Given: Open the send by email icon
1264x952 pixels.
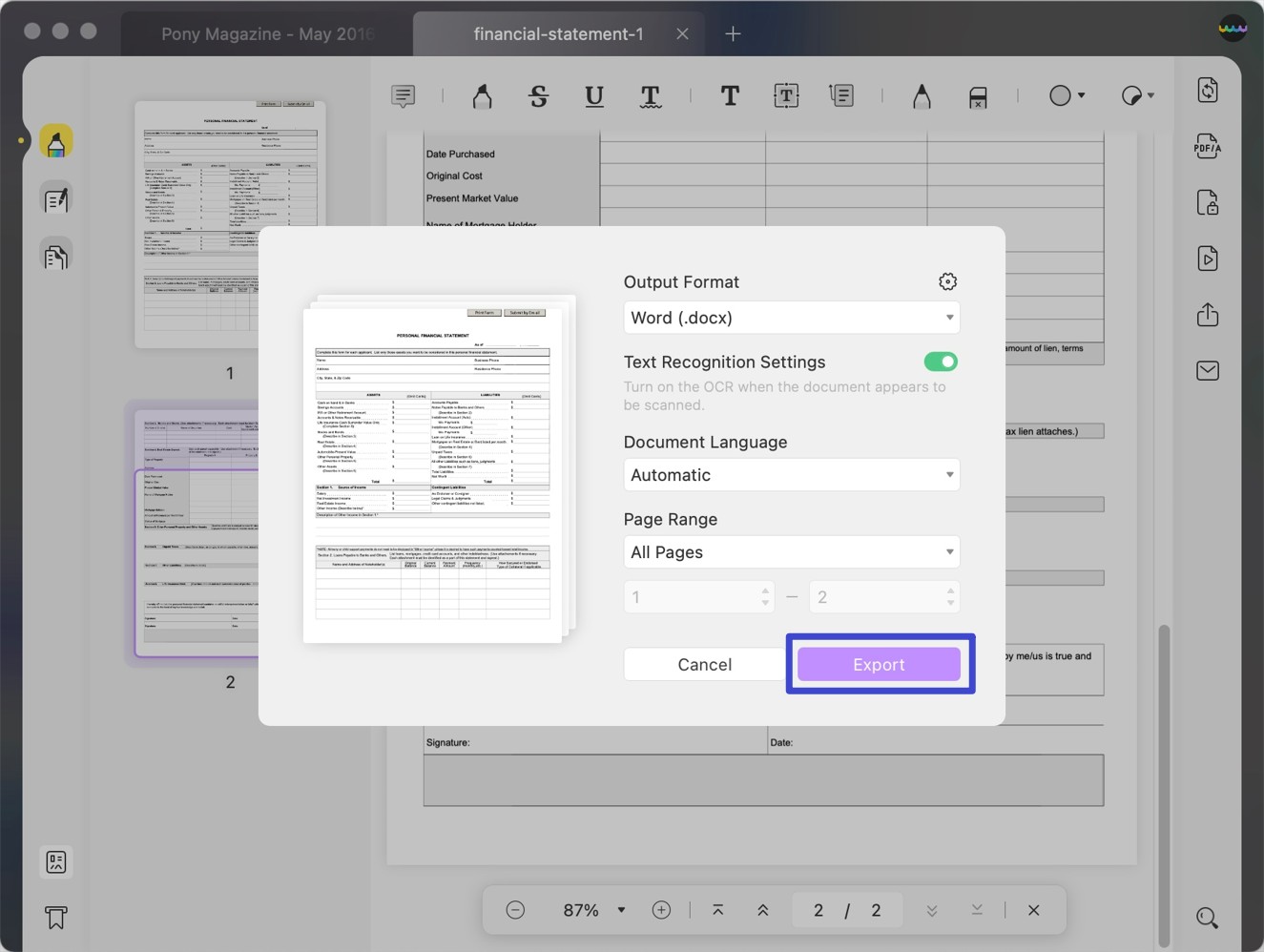Looking at the screenshot, I should coord(1207,370).
